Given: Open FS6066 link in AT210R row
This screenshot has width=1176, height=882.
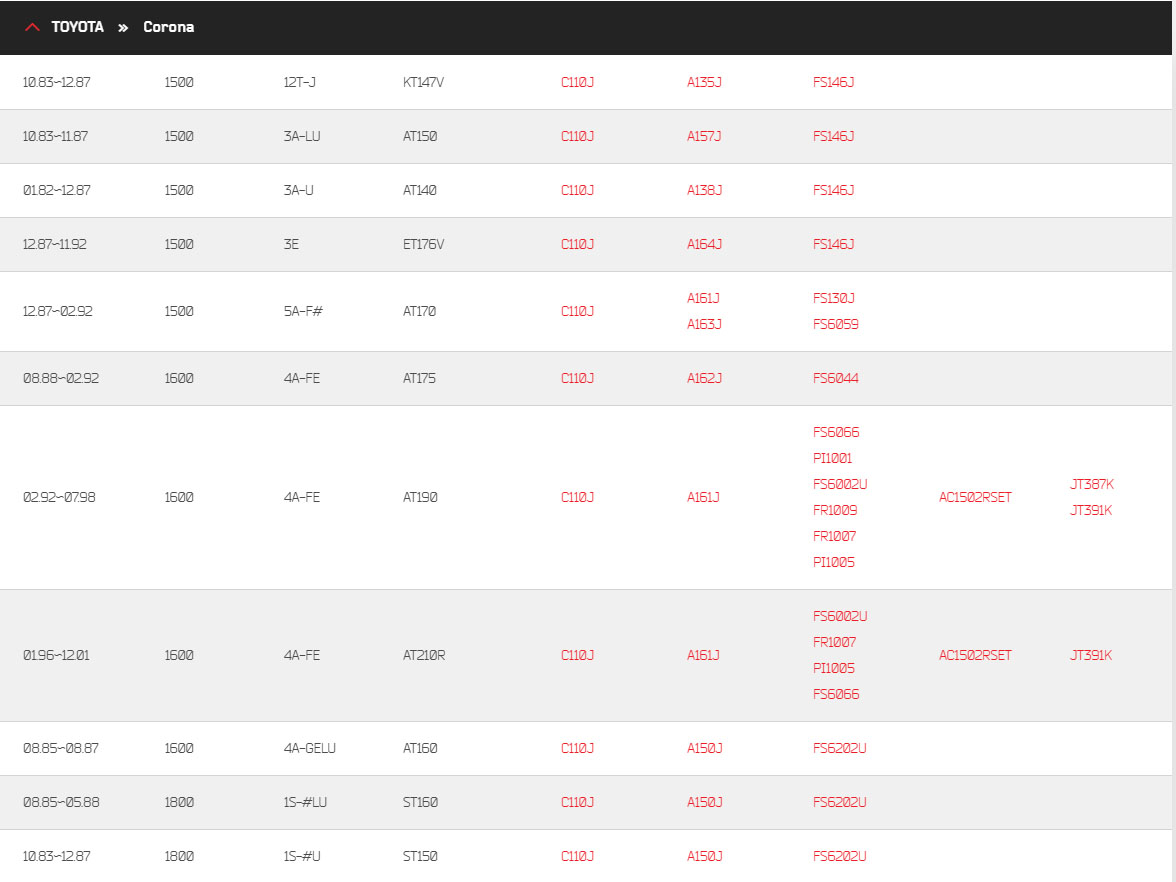Looking at the screenshot, I should [x=836, y=694].
